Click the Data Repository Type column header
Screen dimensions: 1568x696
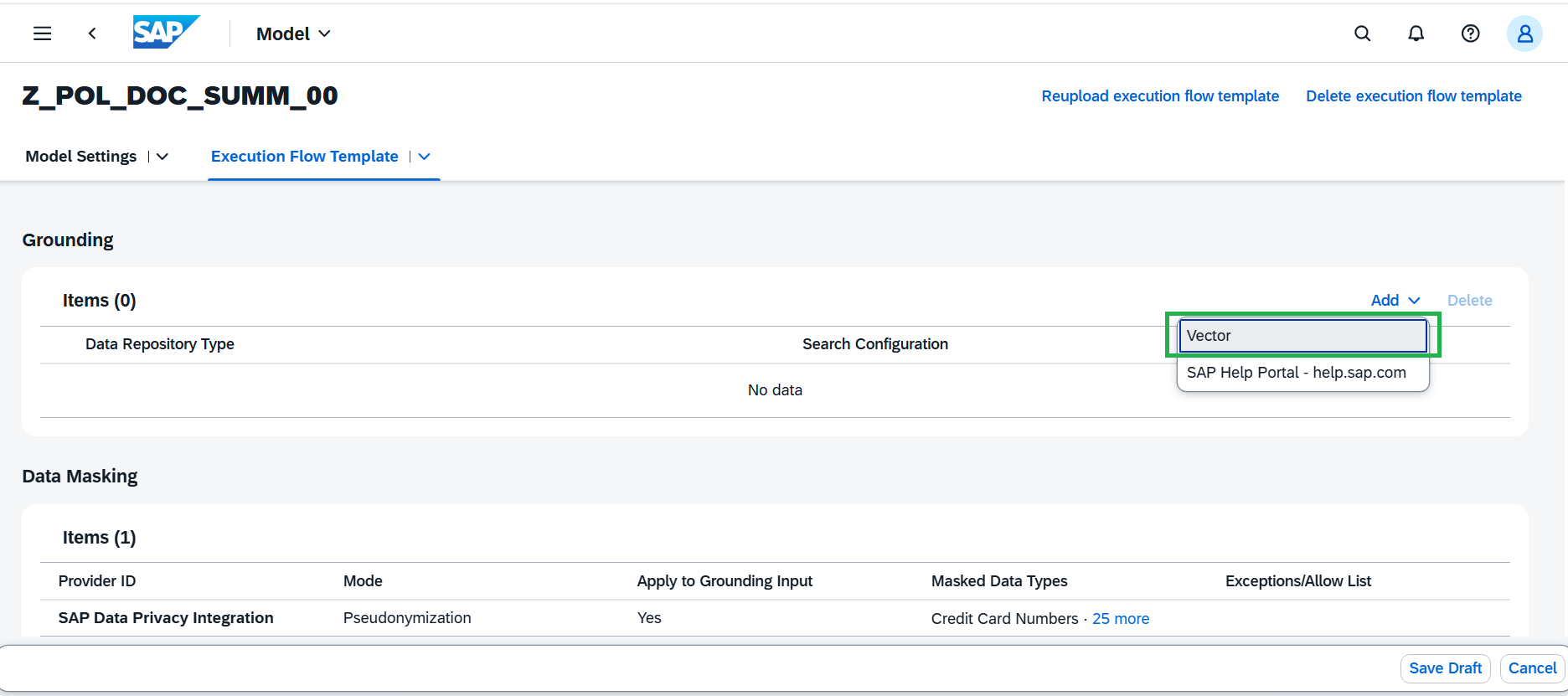click(160, 344)
